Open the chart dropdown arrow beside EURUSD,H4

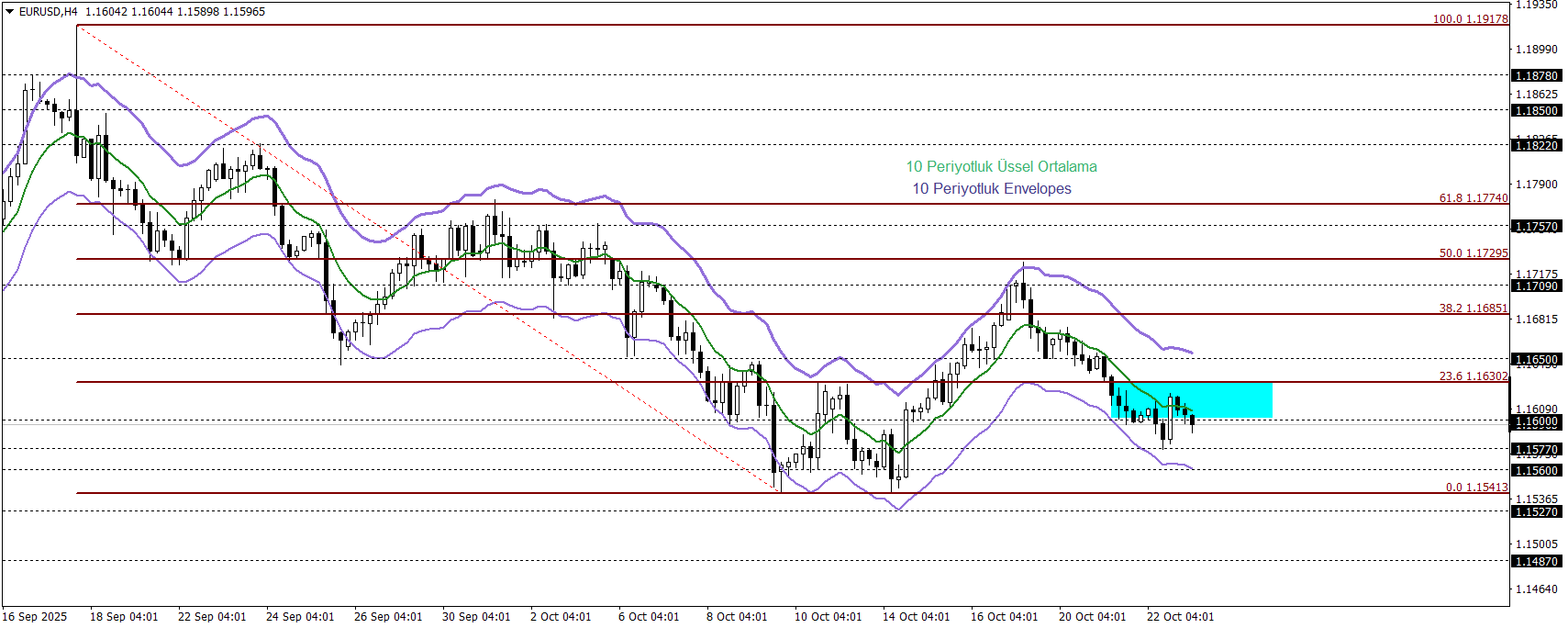pos(10,12)
